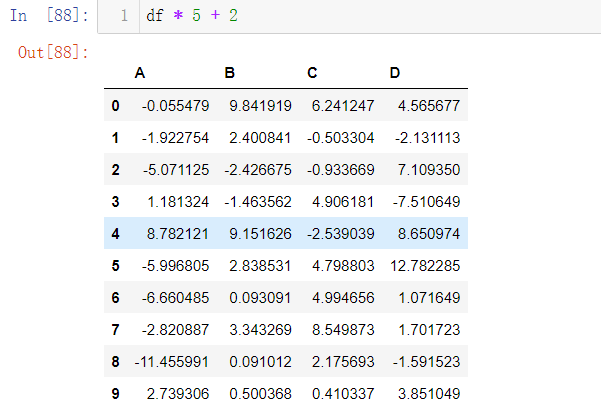Click cell value 7.109350
Screen dimensions: 601x410
pyautogui.click(x=429, y=170)
